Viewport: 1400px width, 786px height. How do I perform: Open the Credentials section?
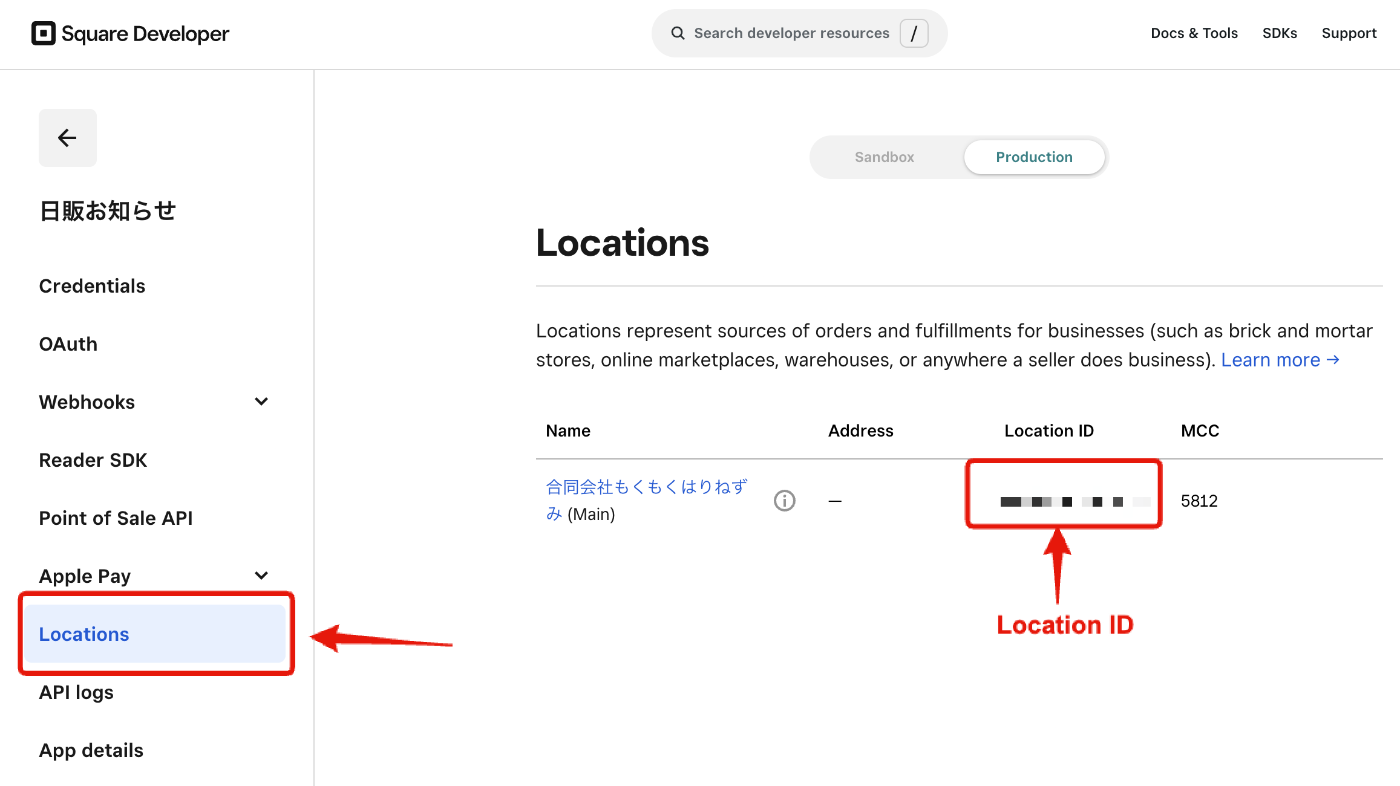coord(91,286)
